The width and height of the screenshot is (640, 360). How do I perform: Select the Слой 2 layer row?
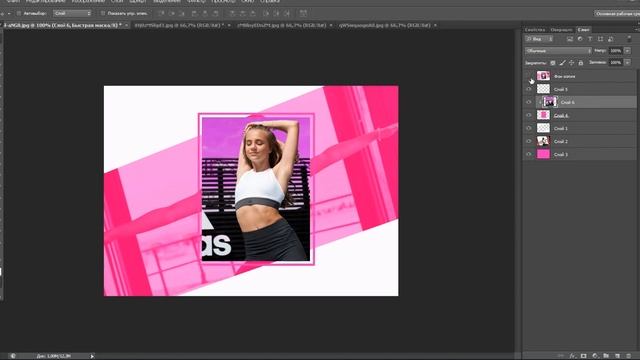pyautogui.click(x=580, y=142)
